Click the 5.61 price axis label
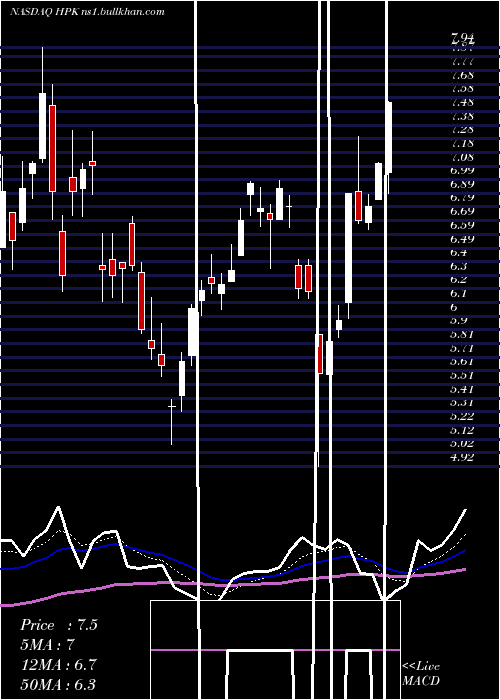This screenshot has height=700, width=500. (x=462, y=362)
